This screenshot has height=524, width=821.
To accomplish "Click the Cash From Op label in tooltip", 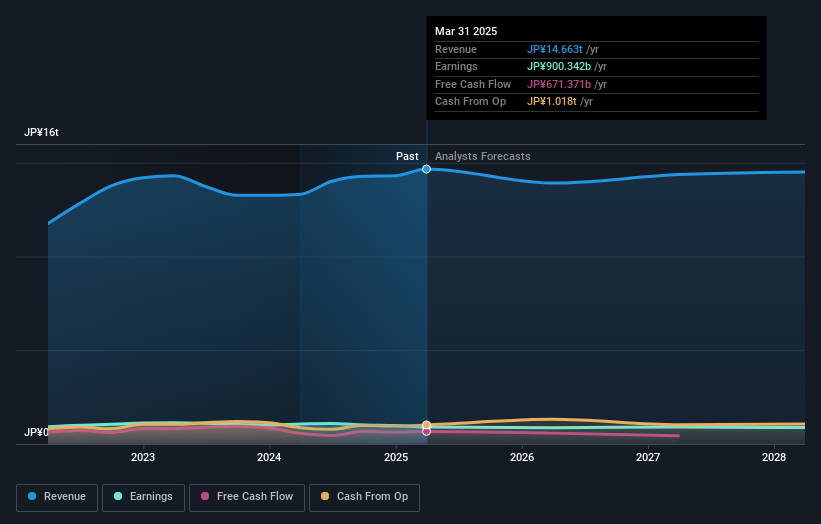I will [x=470, y=102].
